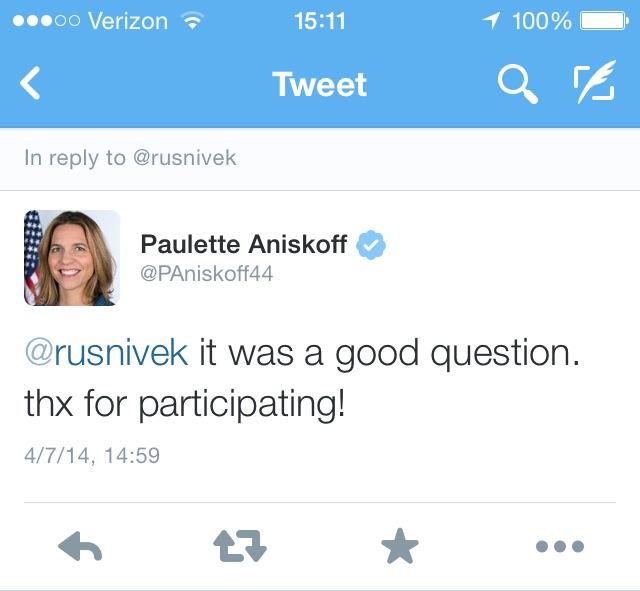Tap the "Tweet" header title
Viewport: 640px width, 591px height.
(x=319, y=85)
